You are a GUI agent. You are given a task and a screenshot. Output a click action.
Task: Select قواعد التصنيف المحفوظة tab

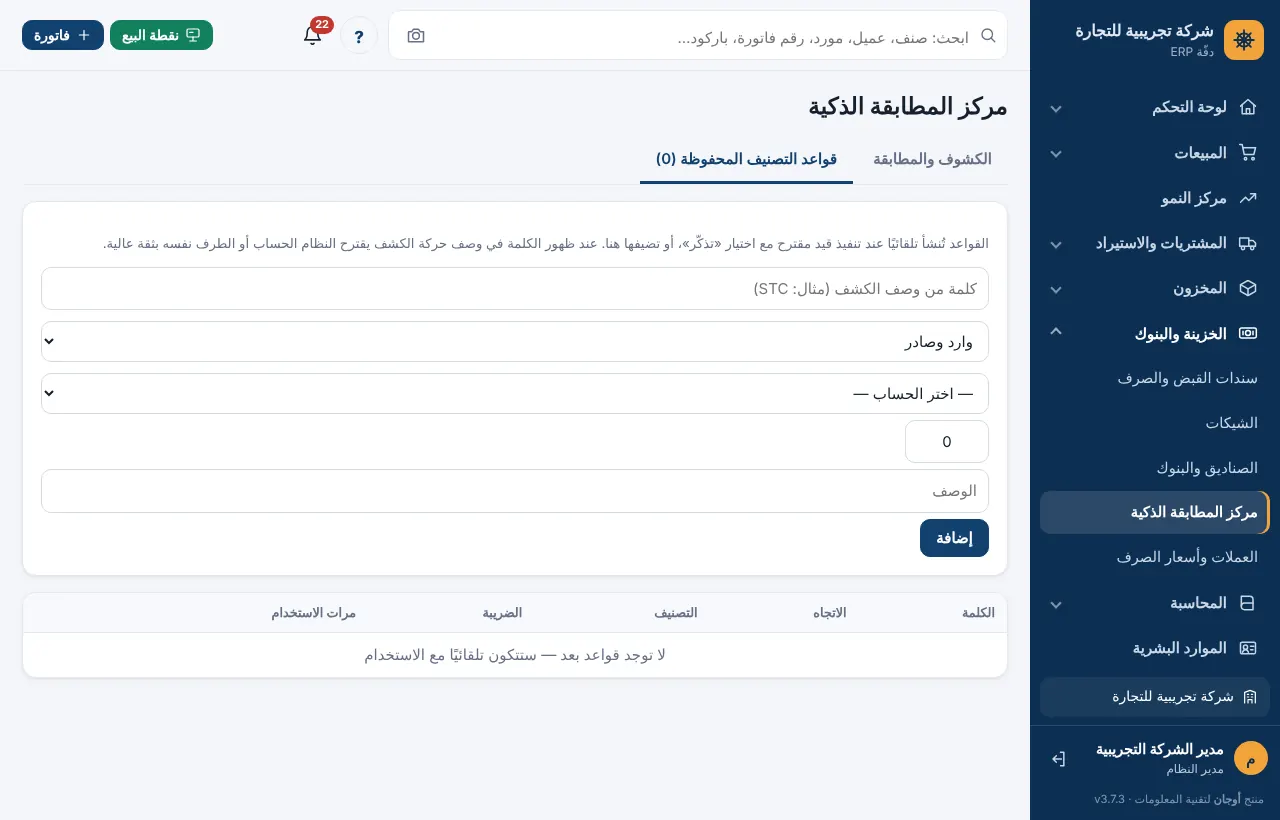tap(746, 159)
